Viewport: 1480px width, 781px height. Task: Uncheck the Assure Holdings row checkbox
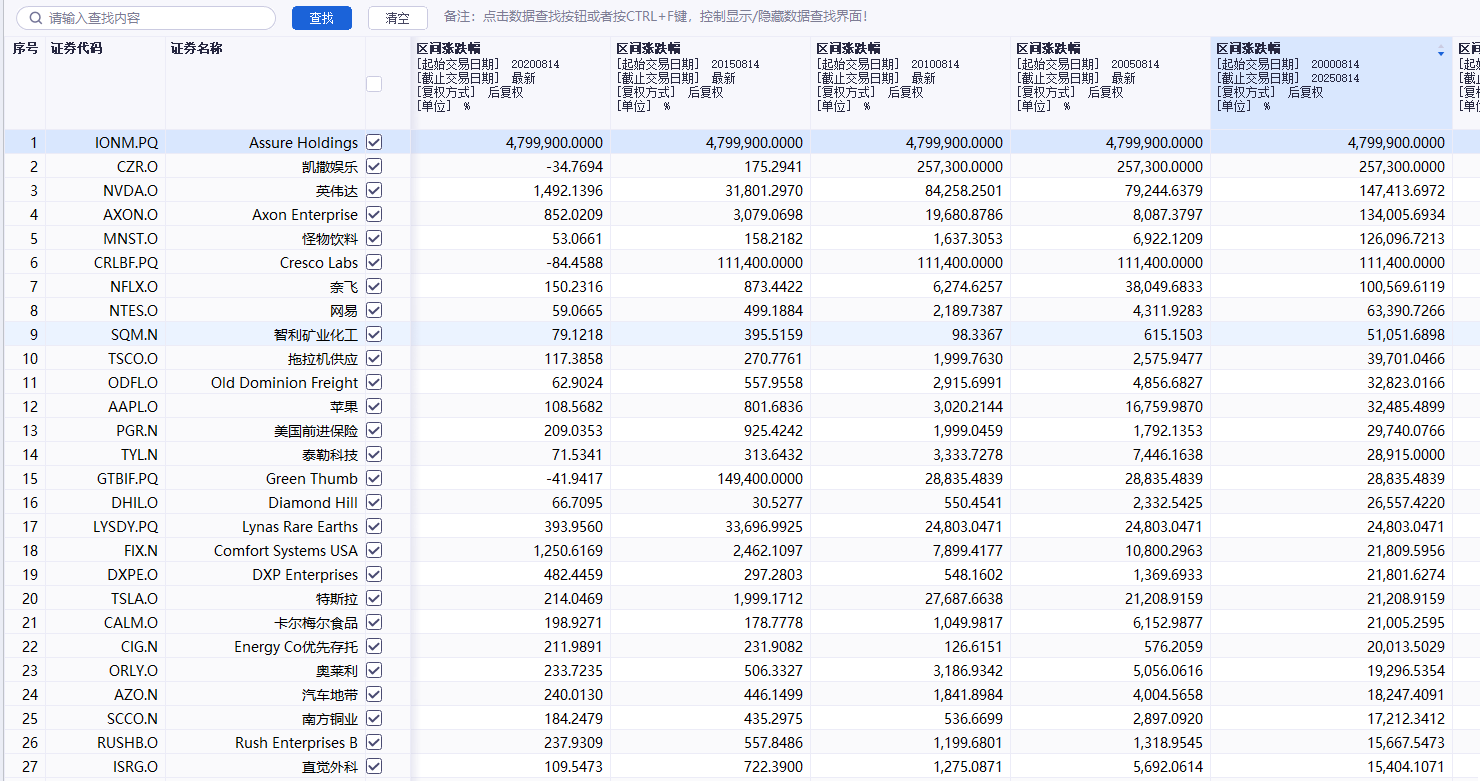pos(374,142)
